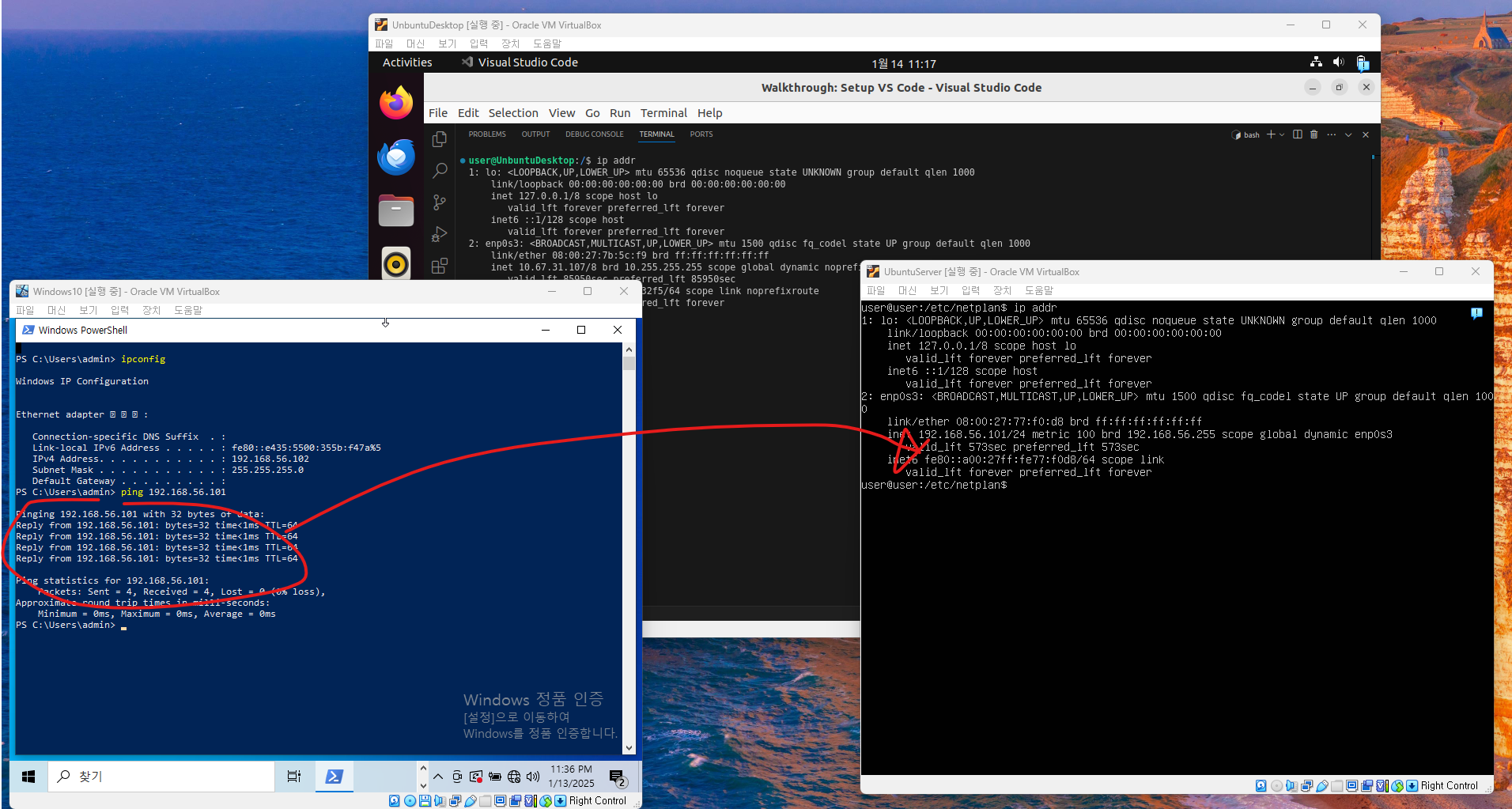Split the terminal using the split icon
This screenshot has width=1512, height=809.
point(1297,134)
